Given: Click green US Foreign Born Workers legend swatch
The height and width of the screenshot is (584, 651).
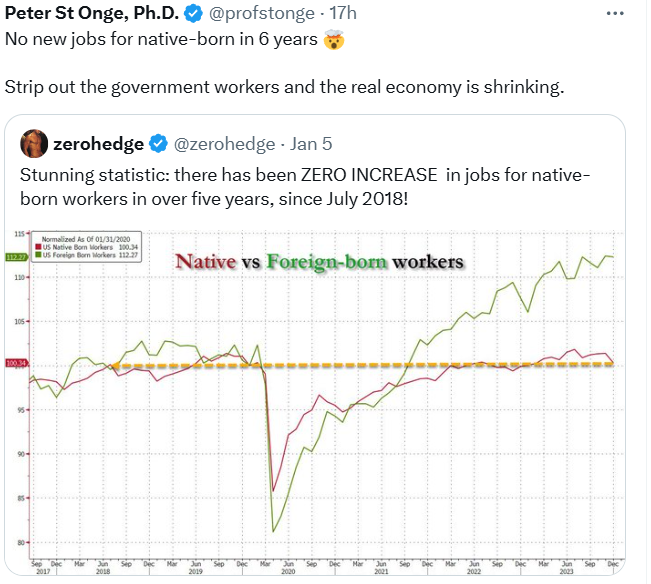Looking at the screenshot, I should pos(38,252).
